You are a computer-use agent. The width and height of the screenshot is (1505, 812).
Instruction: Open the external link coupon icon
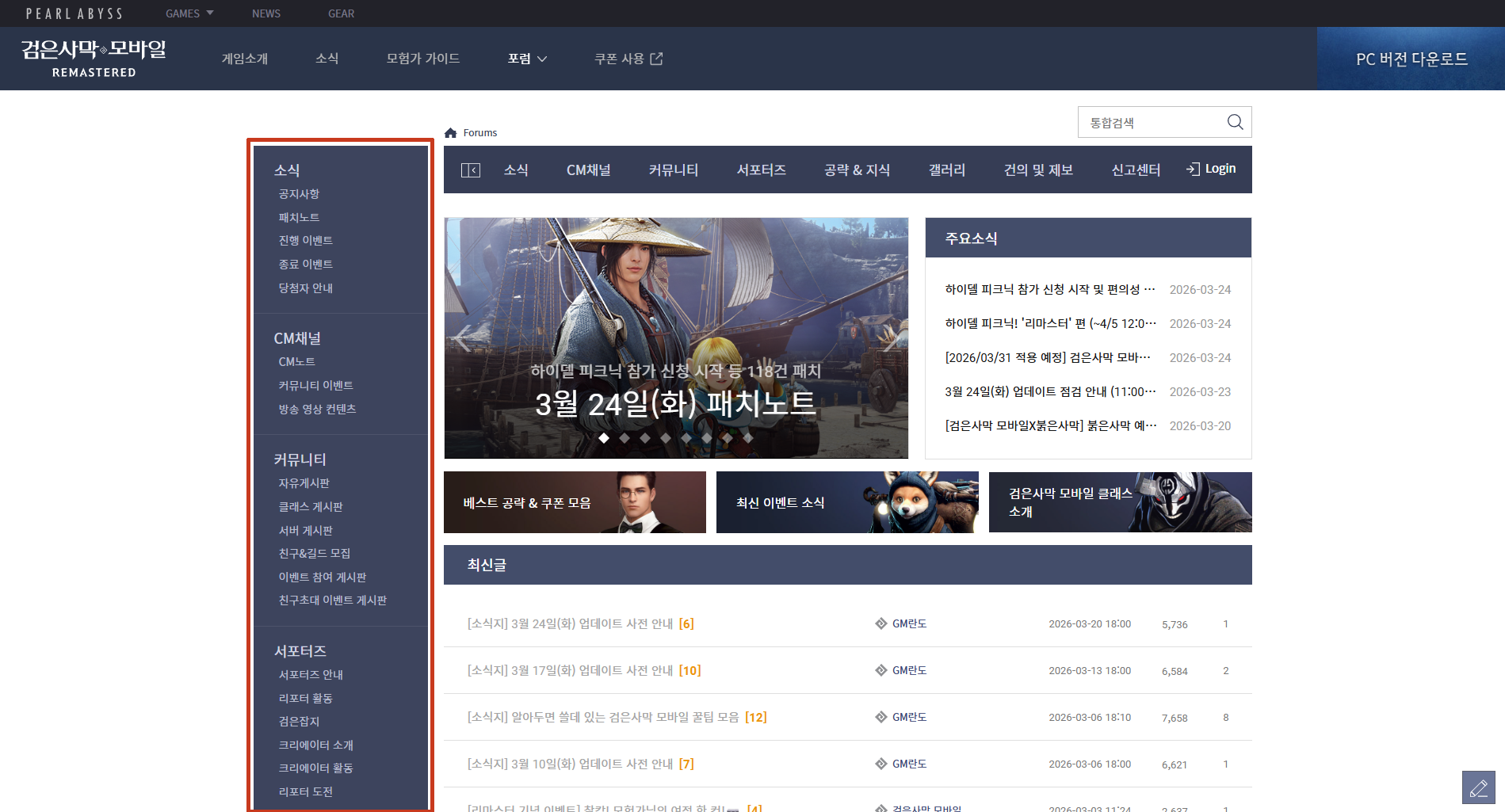coord(656,59)
